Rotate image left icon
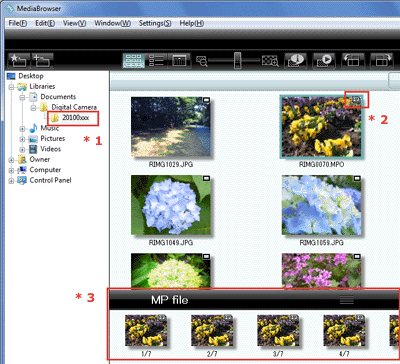This screenshot has width=400, height=364. [353, 61]
